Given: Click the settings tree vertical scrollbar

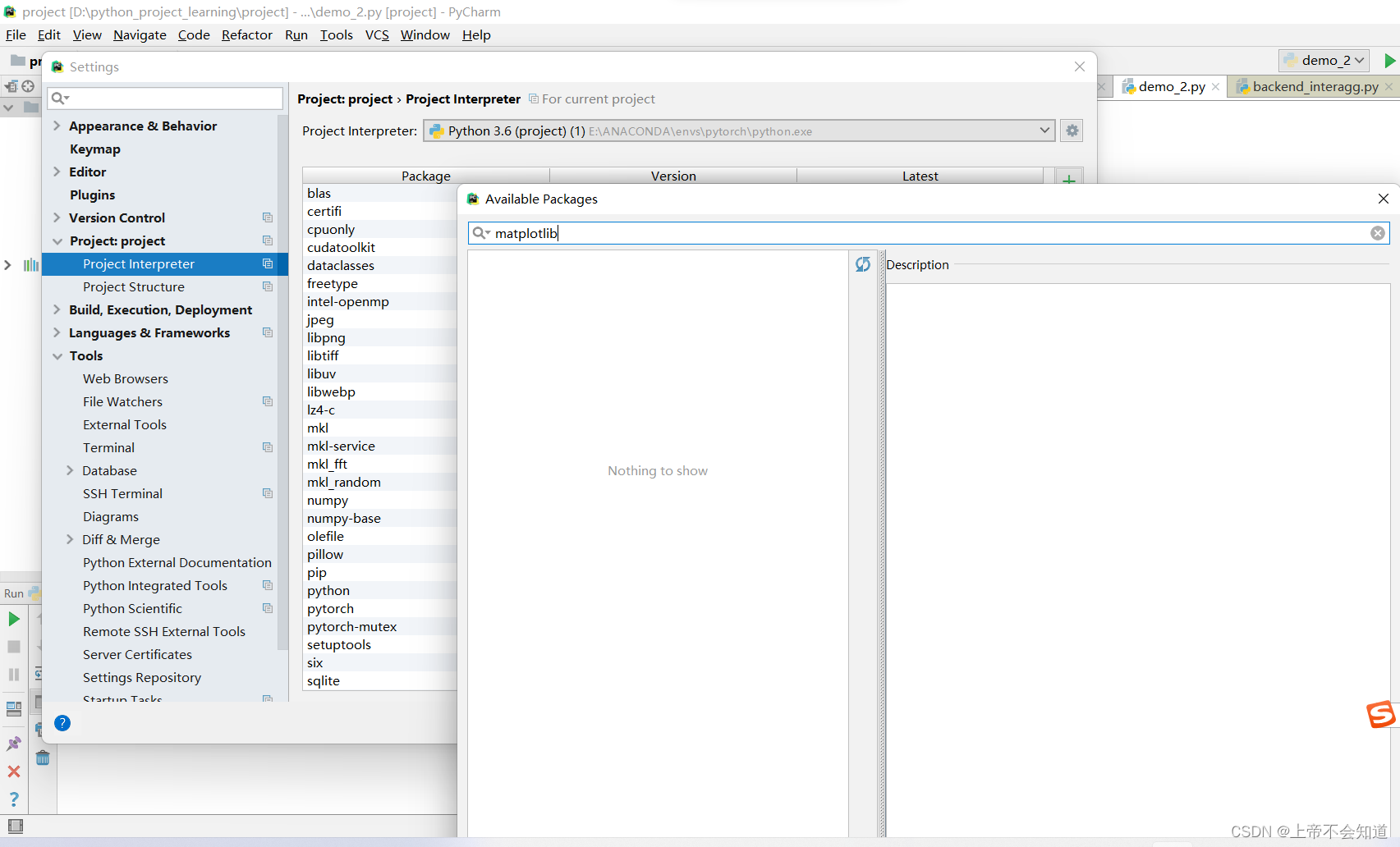Looking at the screenshot, I should [283, 382].
